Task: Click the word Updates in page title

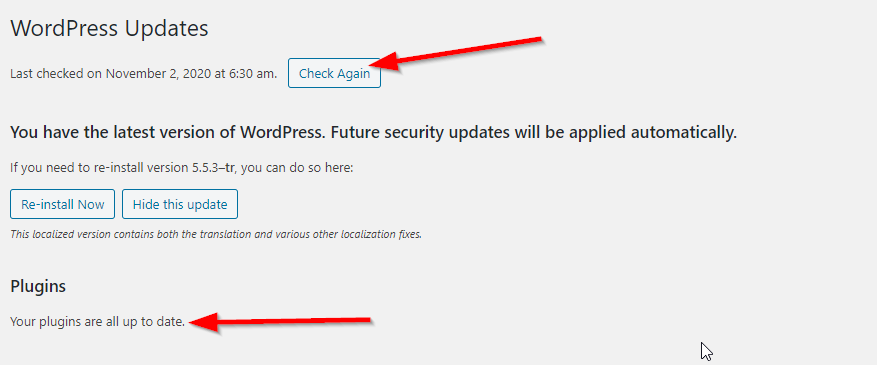Action: pyautogui.click(x=167, y=29)
